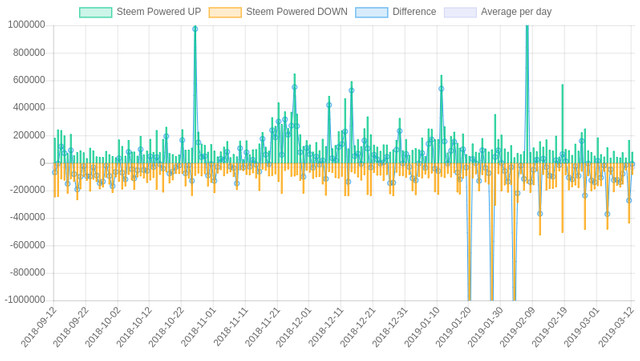Click the 1000000 y-axis label

27,25
